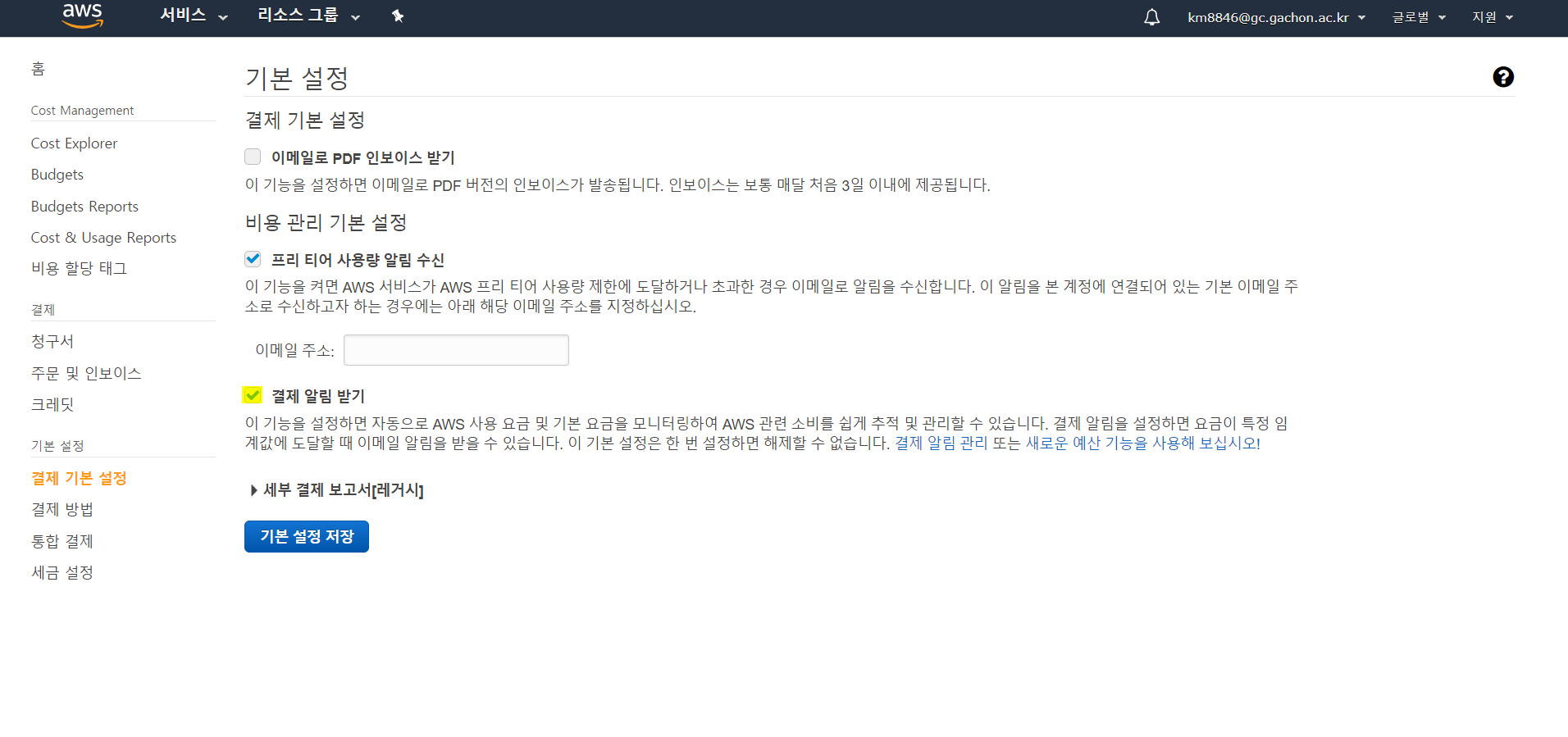The image size is (1568, 737).
Task: Open 주문 및 인보이스 page
Action: [x=86, y=373]
